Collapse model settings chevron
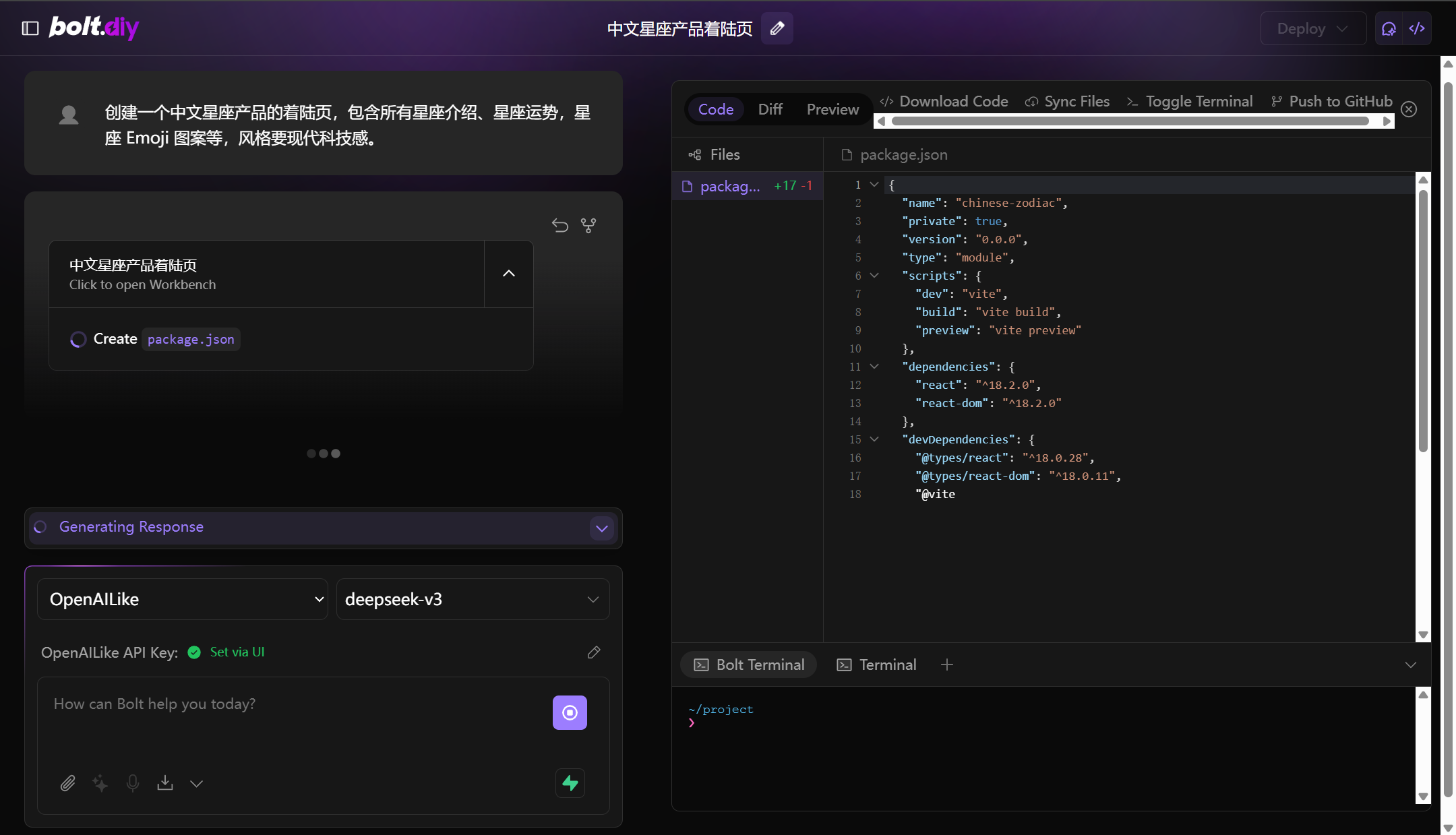The height and width of the screenshot is (835, 1456). pyautogui.click(x=196, y=783)
